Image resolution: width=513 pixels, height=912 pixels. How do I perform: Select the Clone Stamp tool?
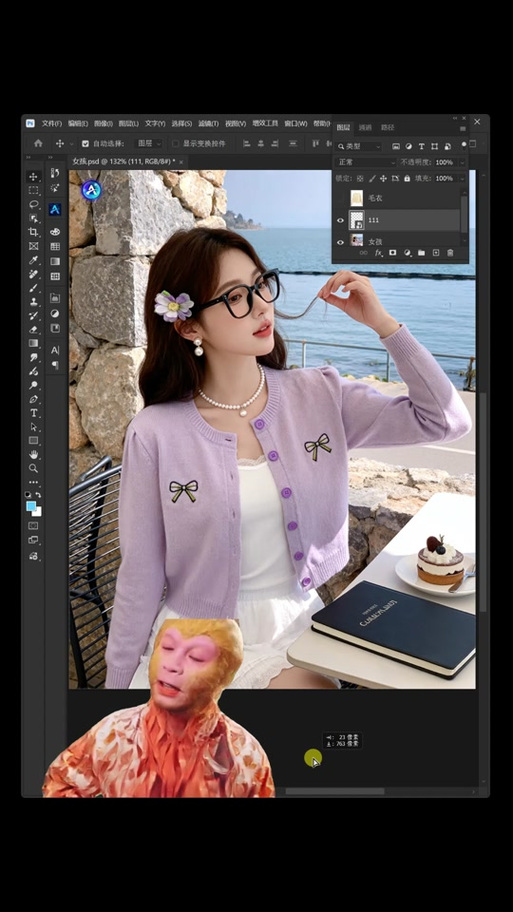pyautogui.click(x=34, y=302)
